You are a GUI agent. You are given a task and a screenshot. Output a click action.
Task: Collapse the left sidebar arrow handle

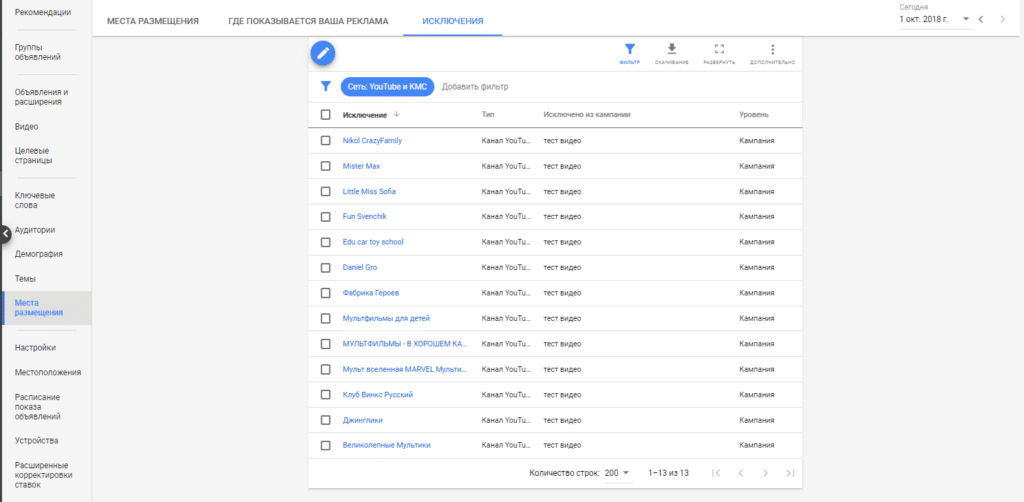point(5,233)
